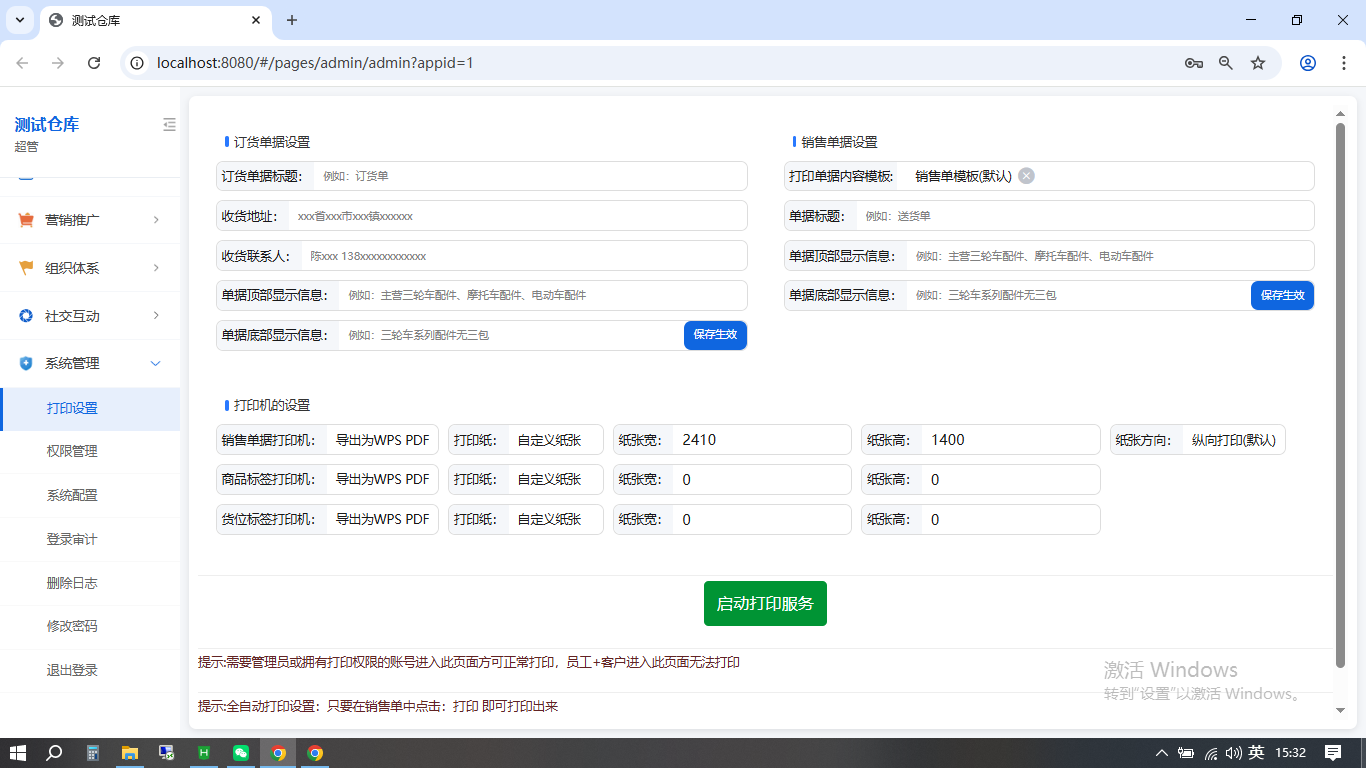Click the browser reload icon
The width and height of the screenshot is (1366, 768).
(x=94, y=63)
